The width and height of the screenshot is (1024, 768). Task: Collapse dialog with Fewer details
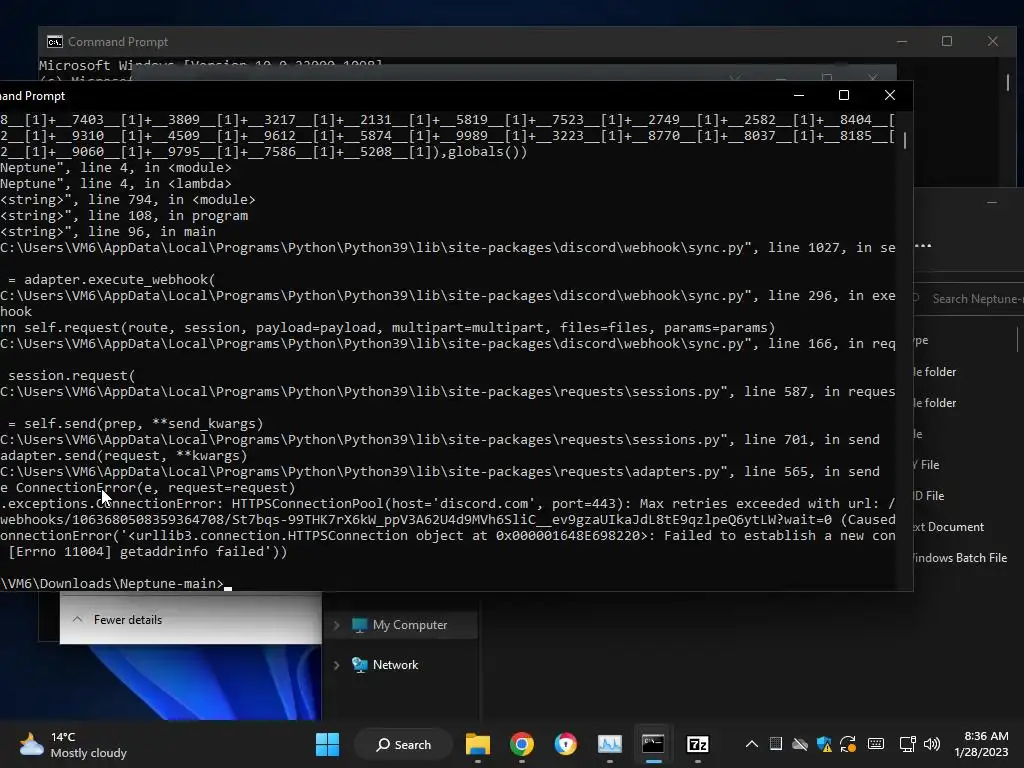point(118,620)
